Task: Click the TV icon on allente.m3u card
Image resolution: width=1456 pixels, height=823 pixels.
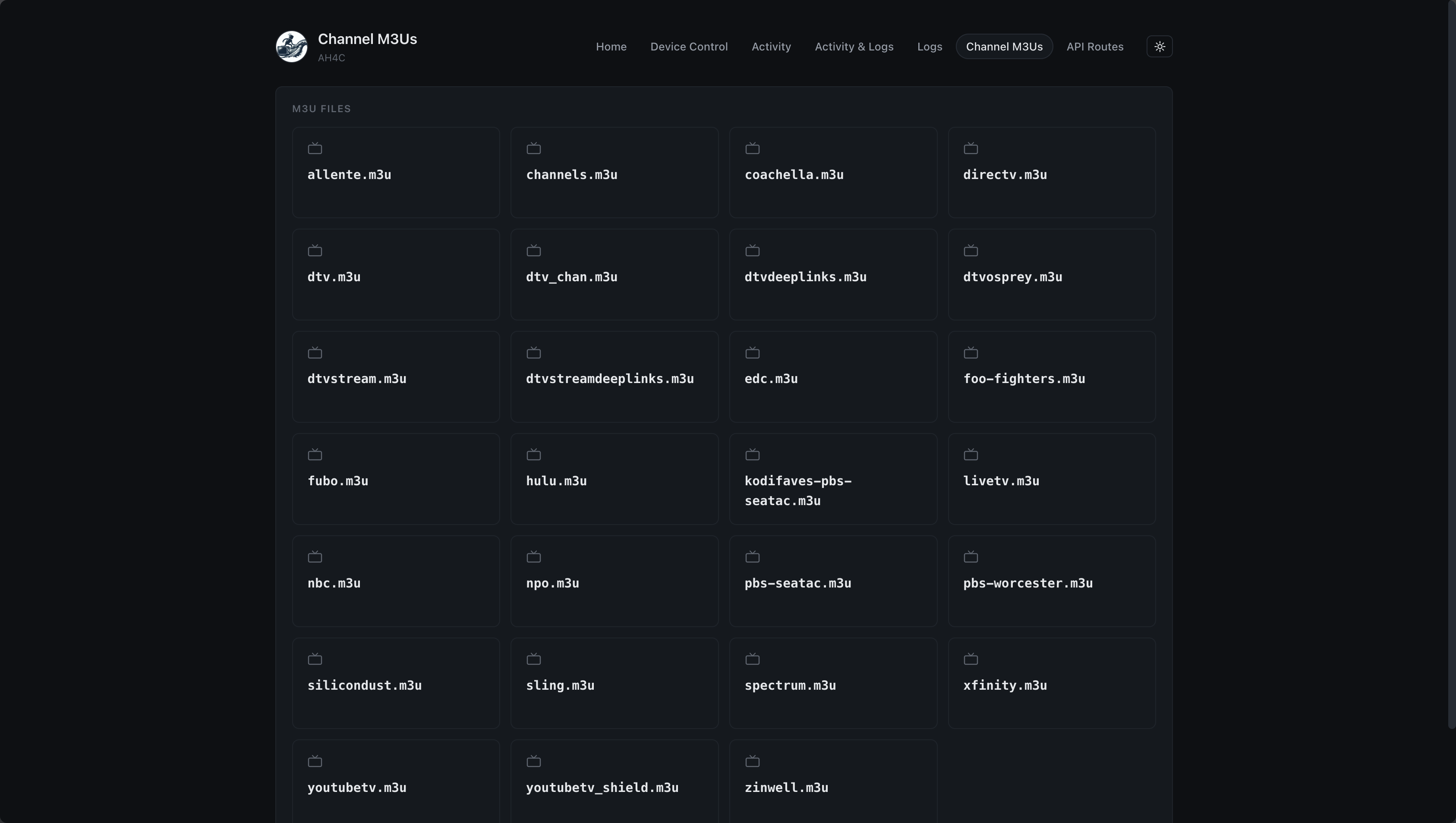Action: 315,149
